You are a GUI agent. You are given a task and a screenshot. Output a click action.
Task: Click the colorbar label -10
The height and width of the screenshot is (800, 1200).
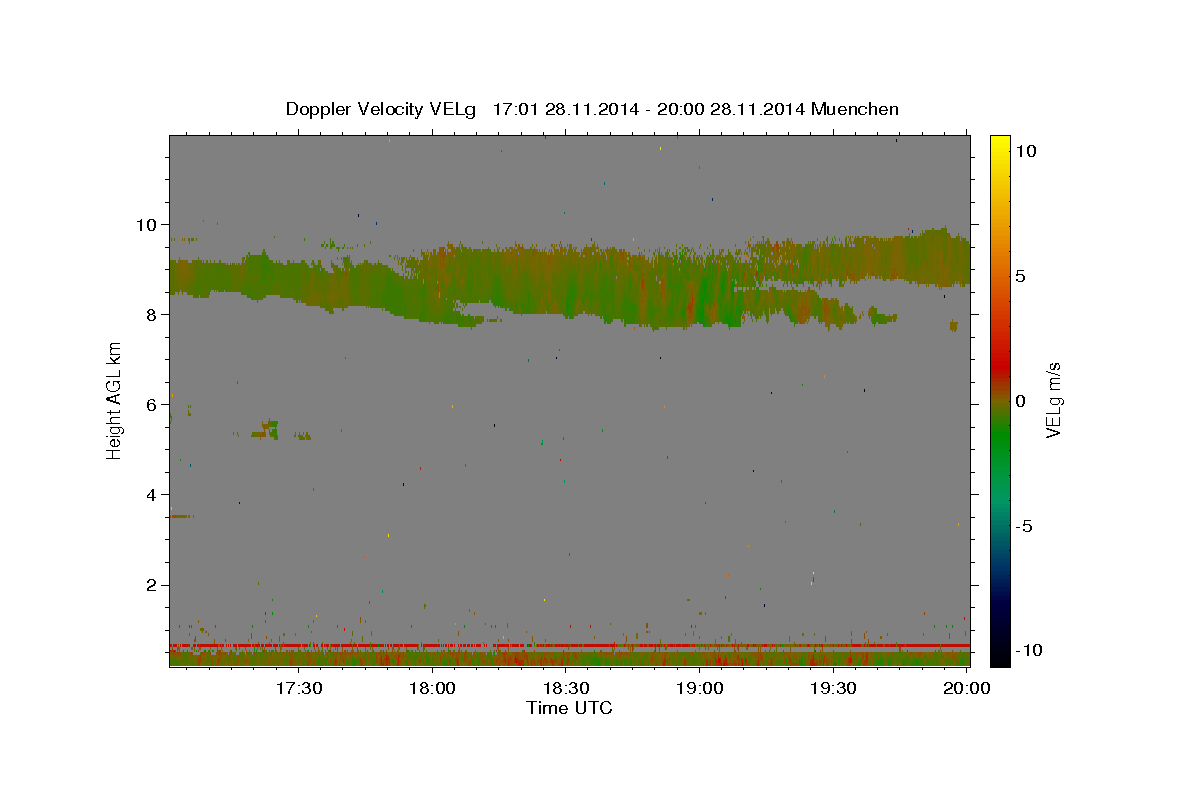click(x=1028, y=651)
